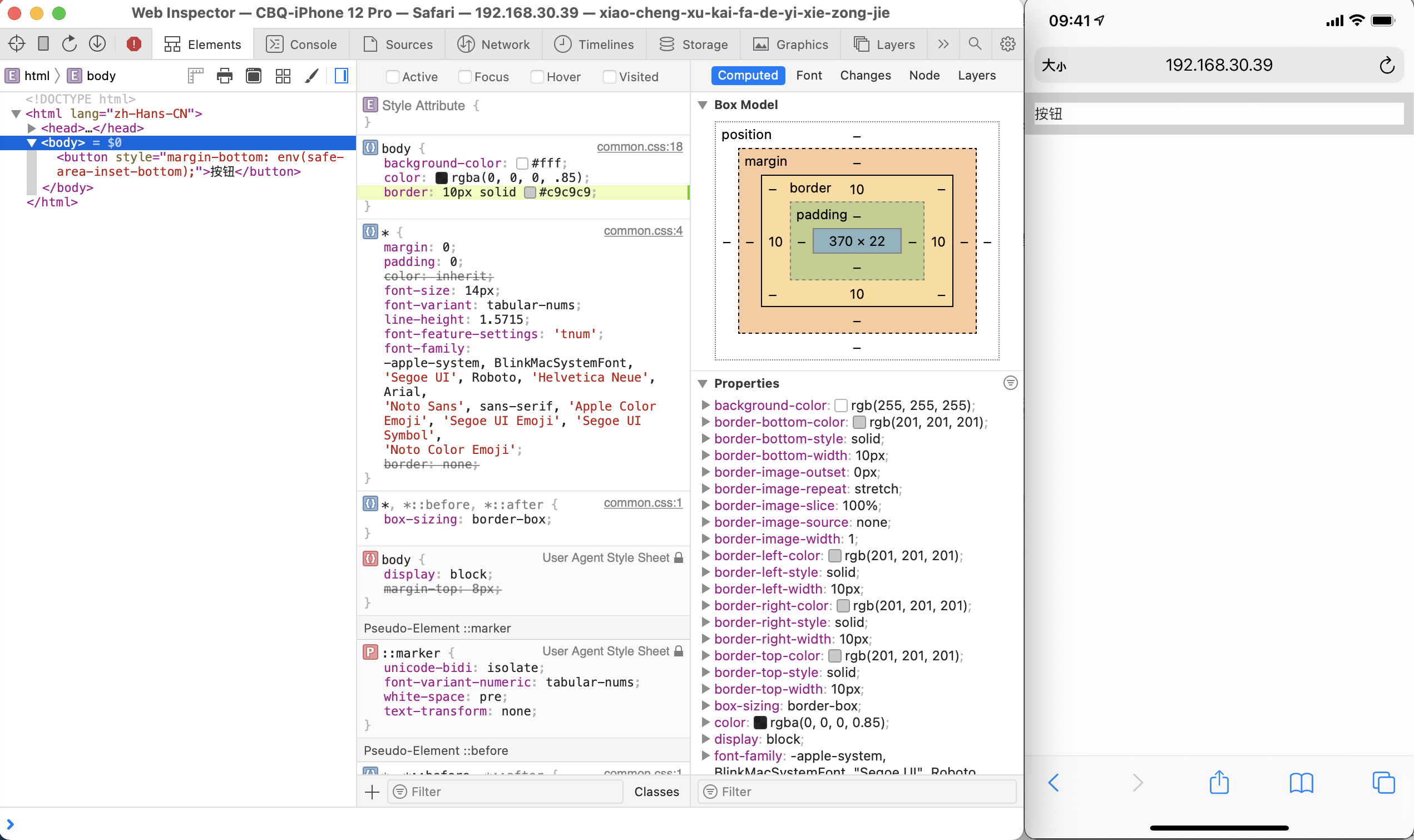Open the red error indicator

pyautogui.click(x=134, y=43)
